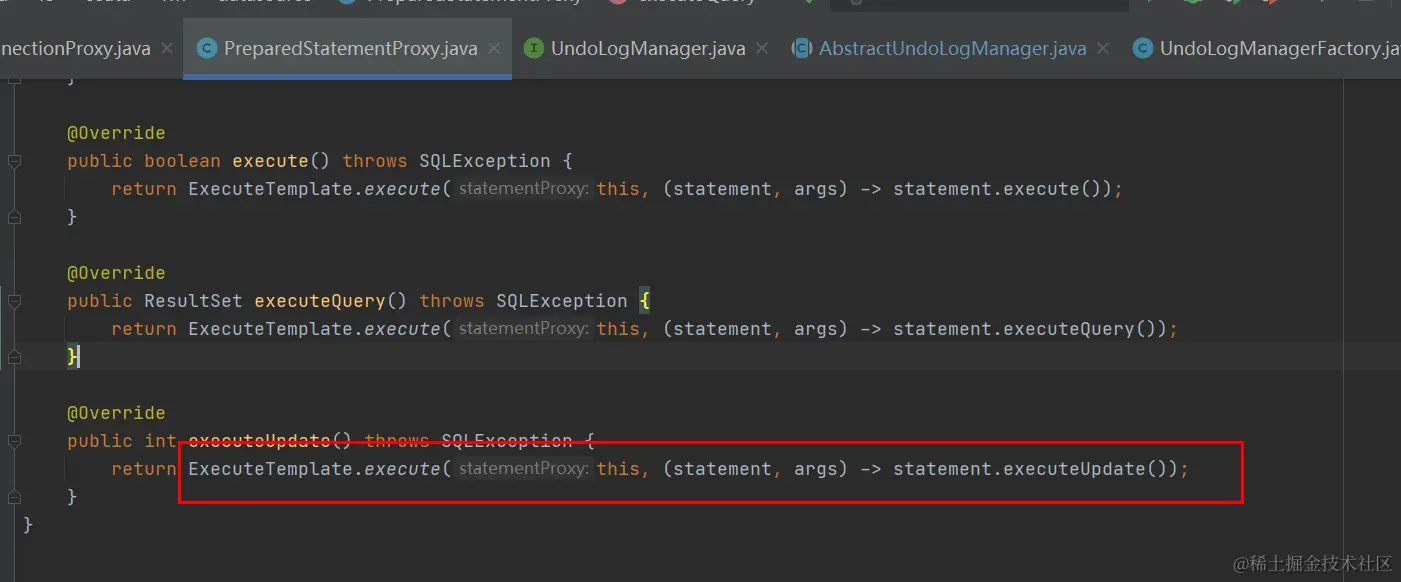
Task: Click the @Override annotation of executeQuery()
Action: (x=116, y=273)
